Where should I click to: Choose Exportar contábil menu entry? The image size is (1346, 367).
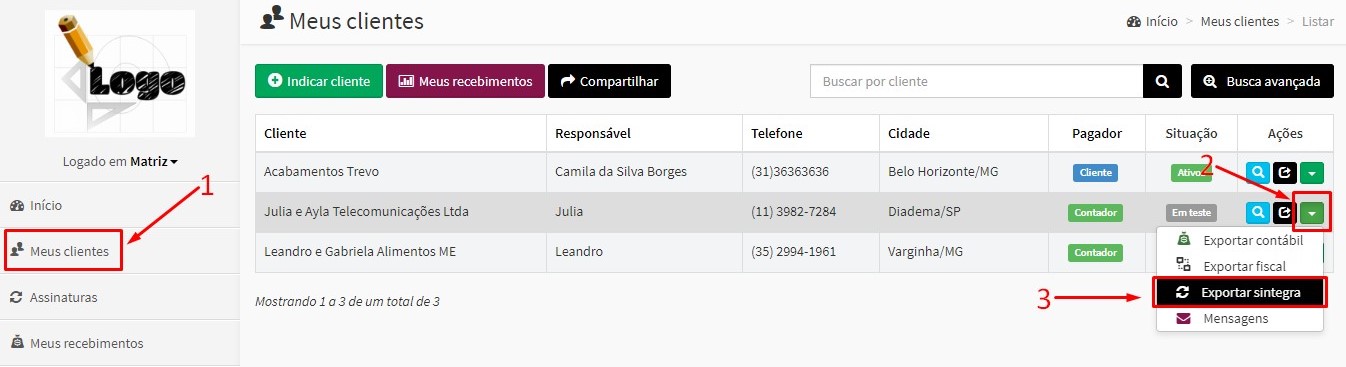1240,240
